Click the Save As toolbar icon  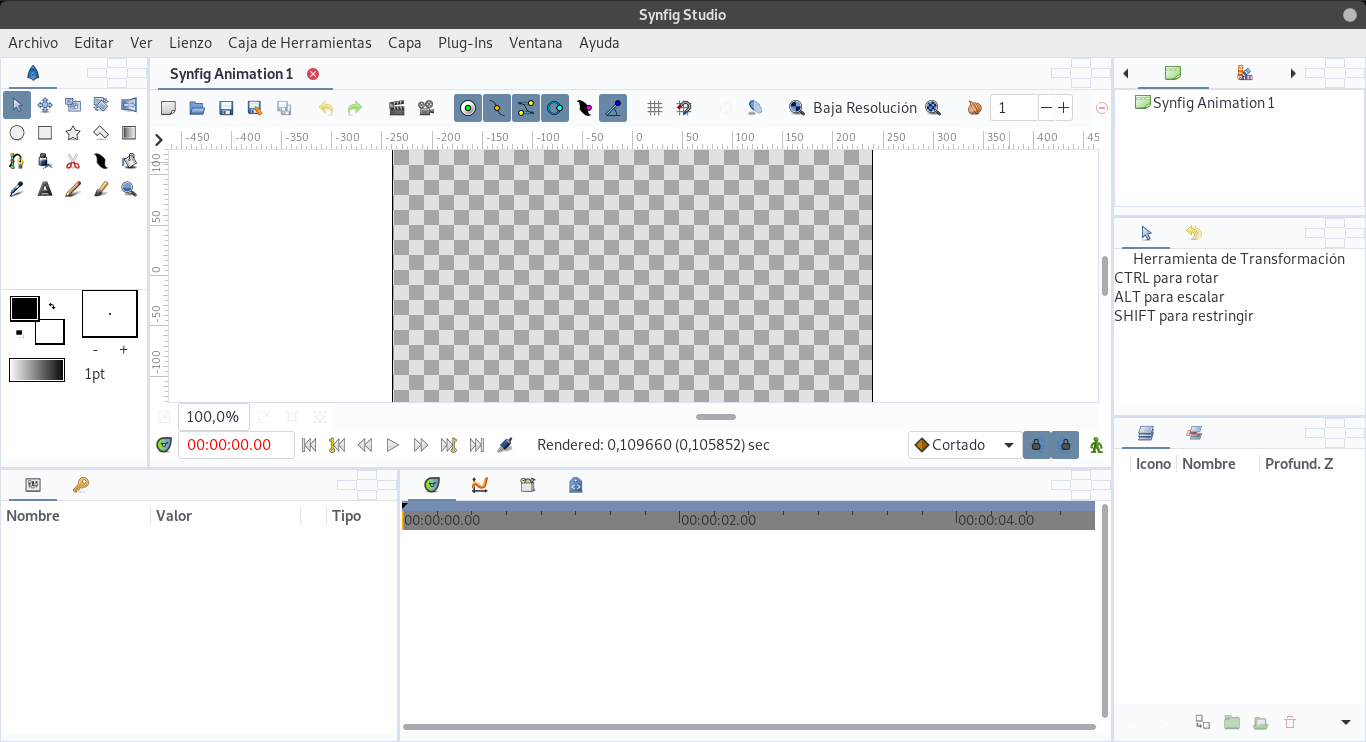pos(255,108)
